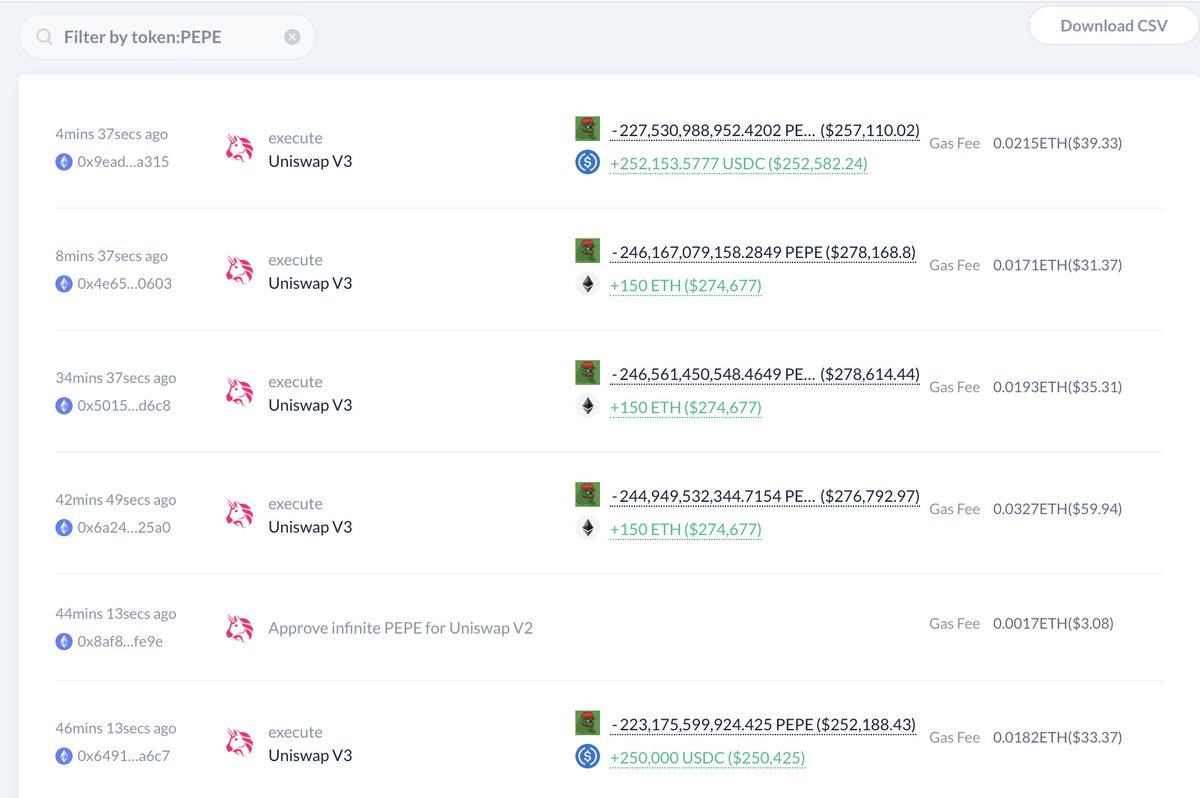Click Ethereum chain icon beside 0x8af8...fe9e

point(64,641)
